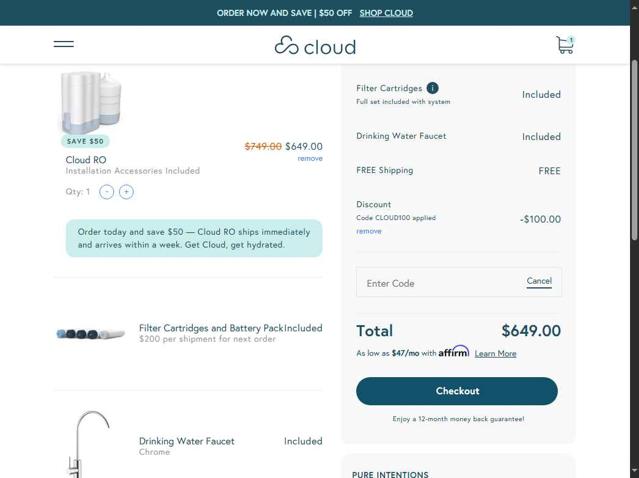The height and width of the screenshot is (478, 639).
Task: Click the Shop Cloud banner link
Action: click(x=386, y=13)
